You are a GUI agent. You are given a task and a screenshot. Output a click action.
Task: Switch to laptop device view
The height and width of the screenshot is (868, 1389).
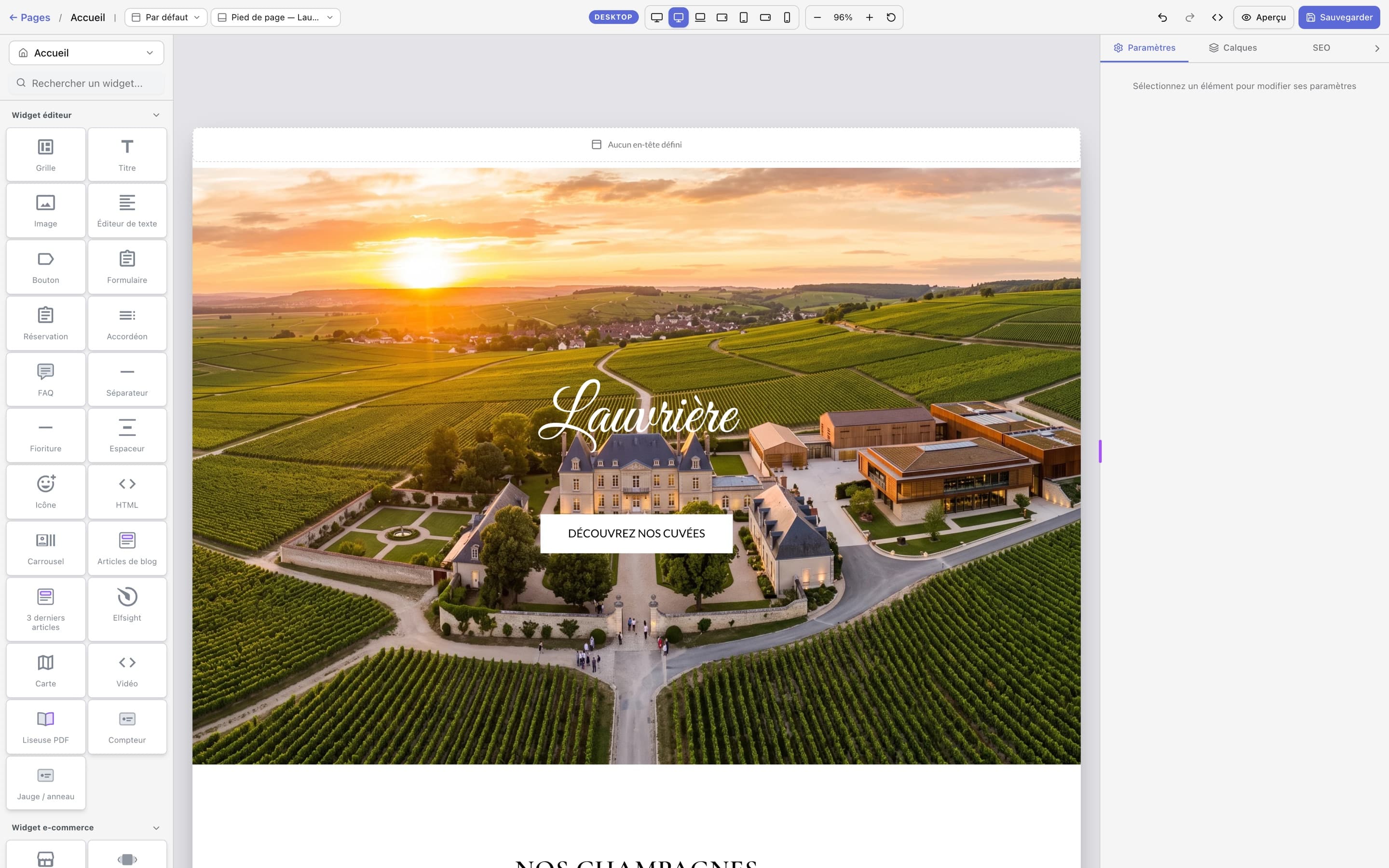pos(700,17)
